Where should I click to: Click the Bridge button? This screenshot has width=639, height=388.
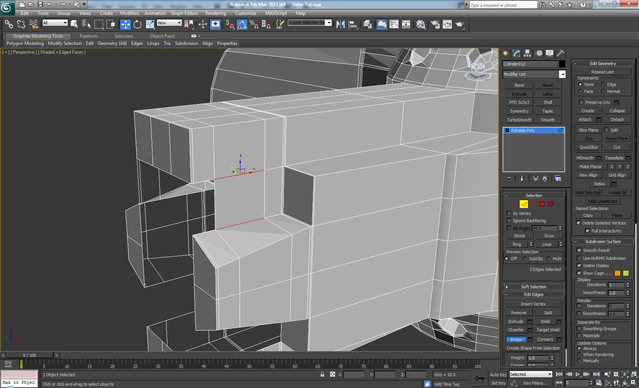pyautogui.click(x=516, y=340)
